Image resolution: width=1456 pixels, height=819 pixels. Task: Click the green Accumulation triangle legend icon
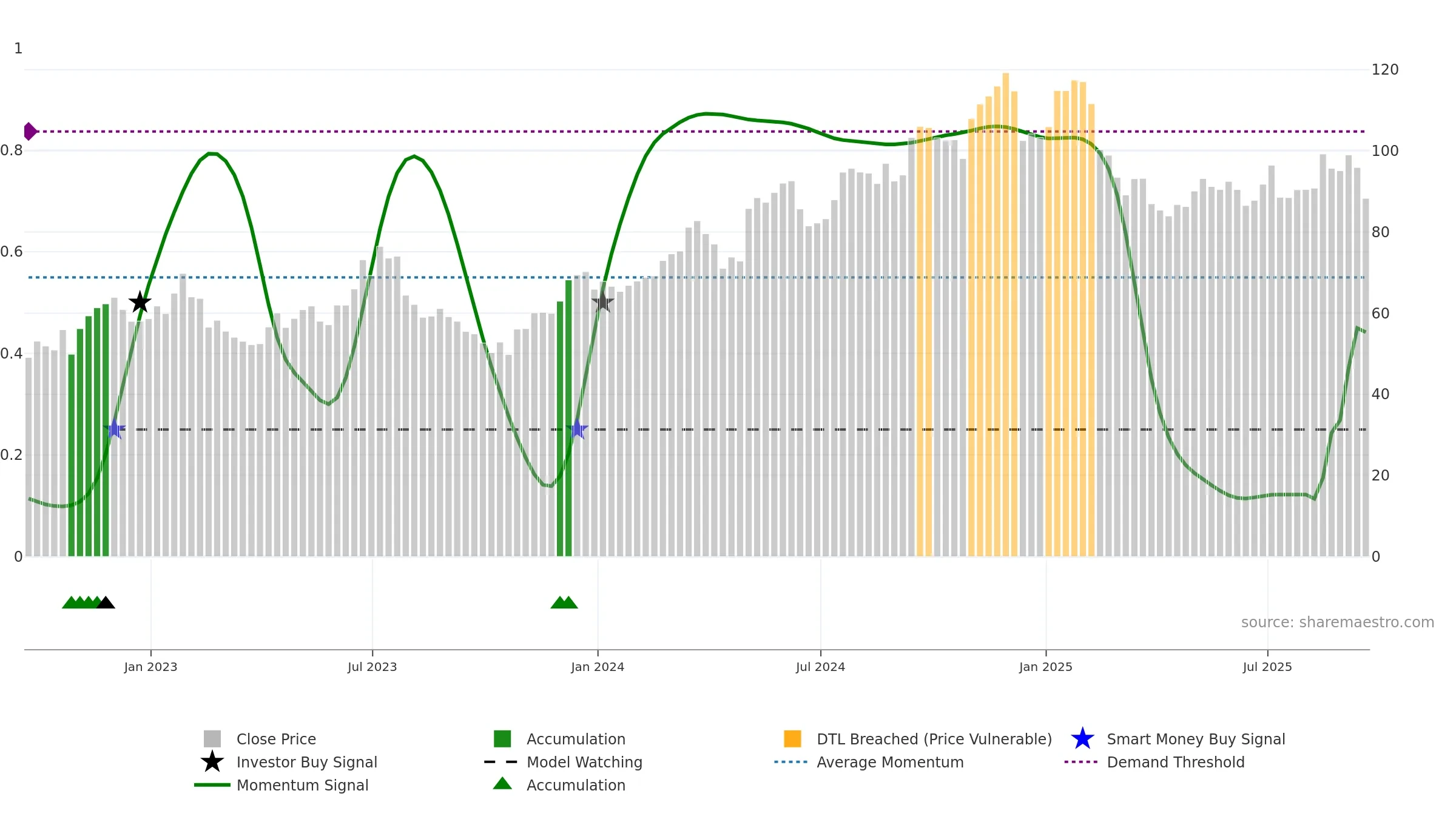point(502,783)
